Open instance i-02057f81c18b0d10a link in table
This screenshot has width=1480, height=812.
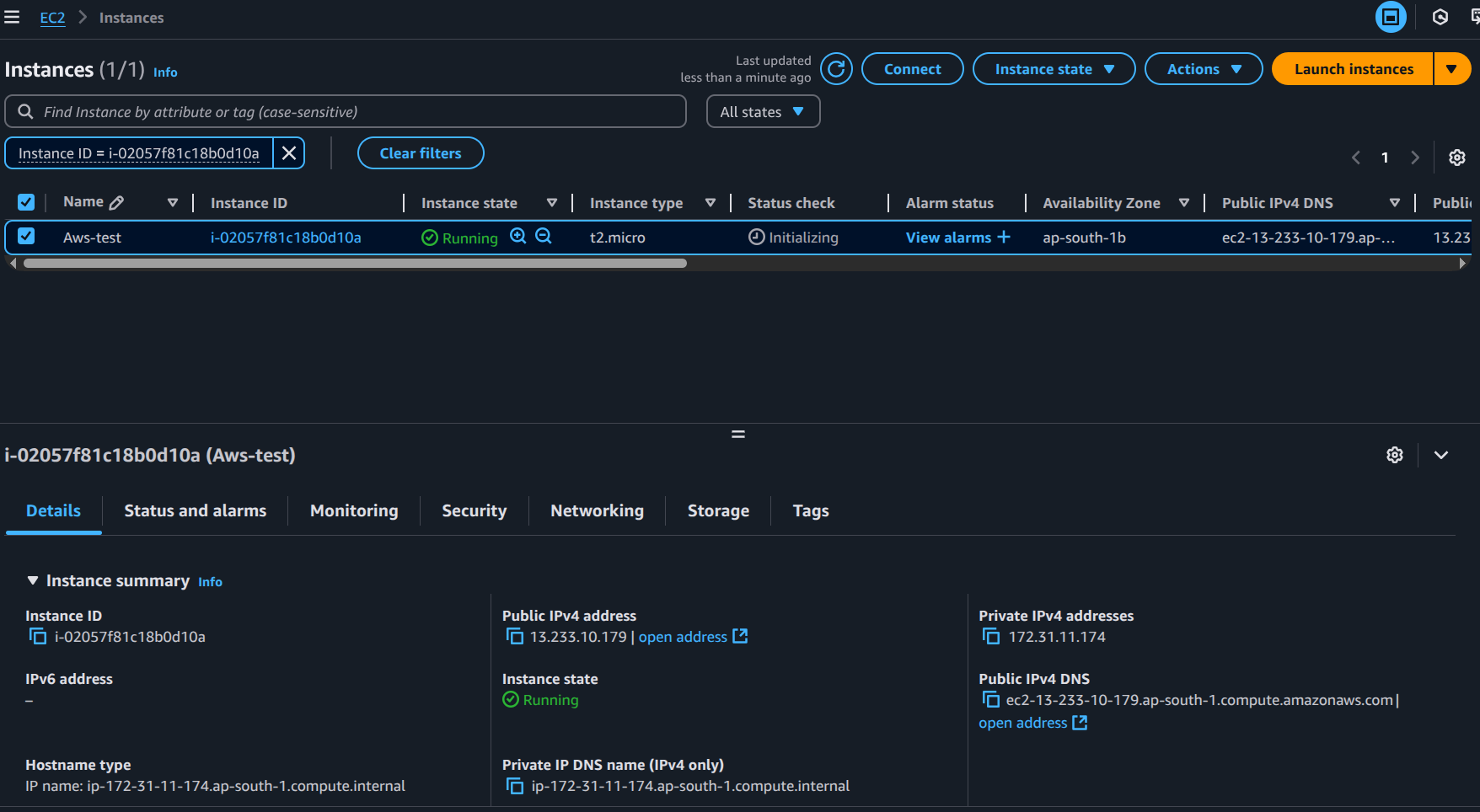click(x=286, y=238)
